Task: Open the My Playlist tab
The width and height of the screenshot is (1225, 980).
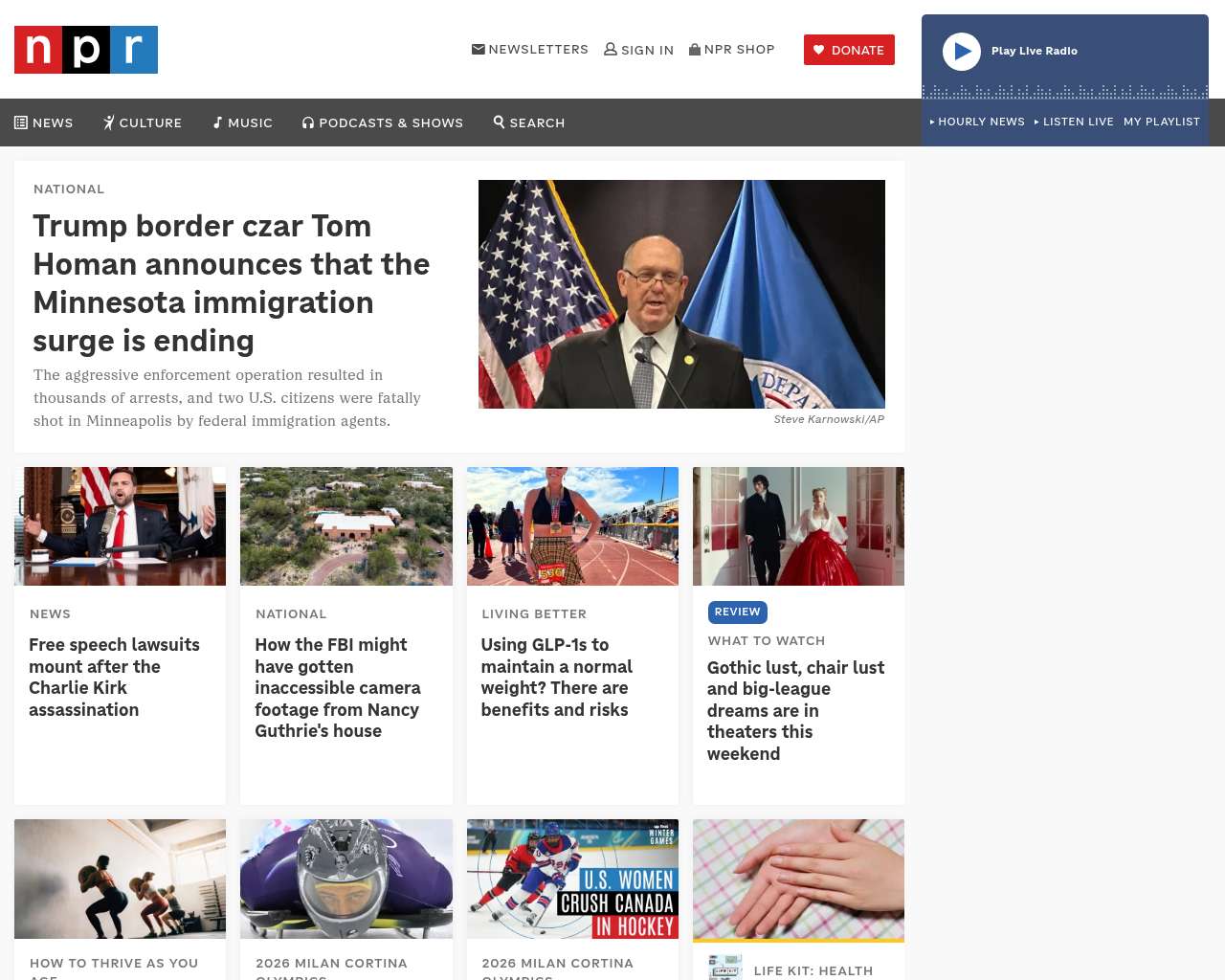Action: [1162, 122]
